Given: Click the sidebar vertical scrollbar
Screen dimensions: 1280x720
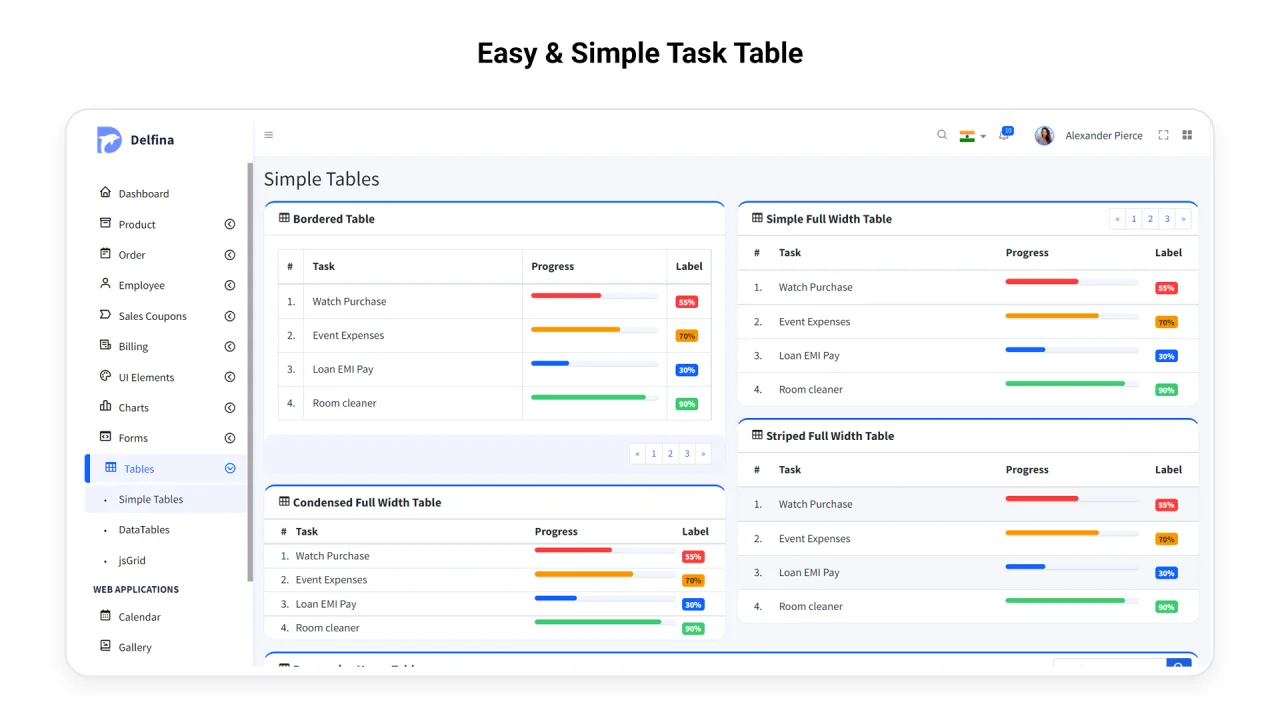Looking at the screenshot, I should pyautogui.click(x=250, y=372).
